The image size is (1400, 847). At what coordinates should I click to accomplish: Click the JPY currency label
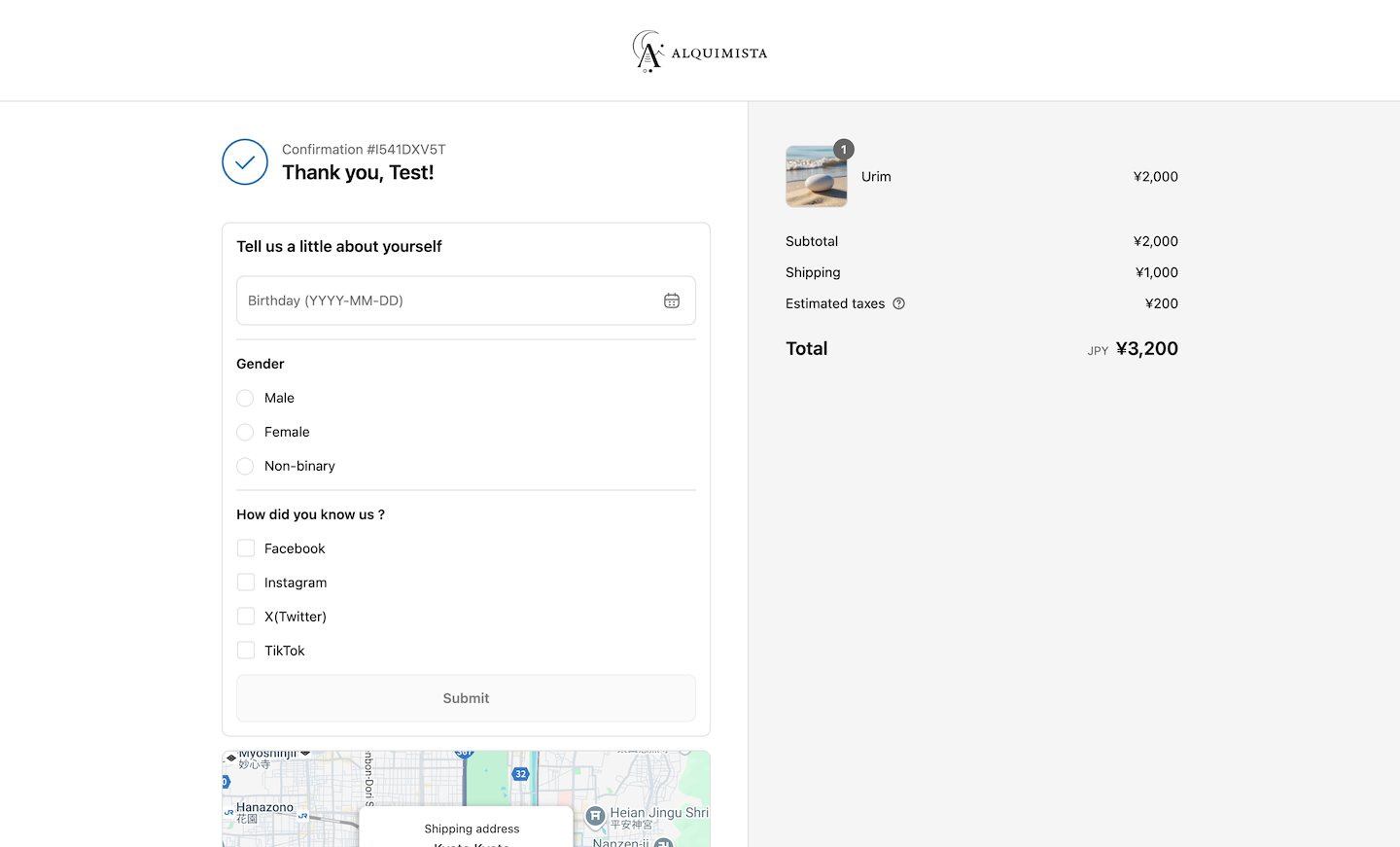click(x=1098, y=351)
